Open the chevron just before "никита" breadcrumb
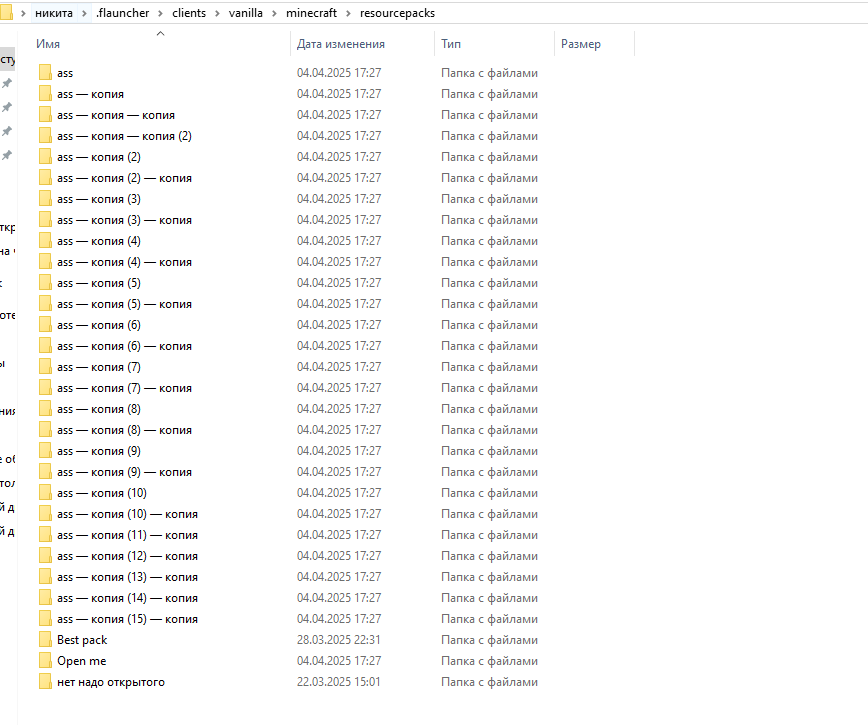The width and height of the screenshot is (868, 725). 23,13
